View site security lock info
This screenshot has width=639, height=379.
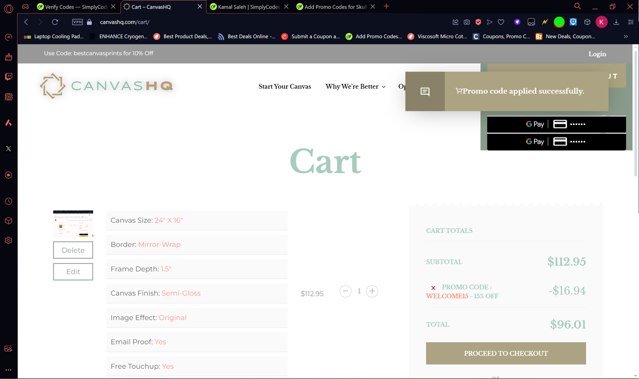click(x=89, y=22)
